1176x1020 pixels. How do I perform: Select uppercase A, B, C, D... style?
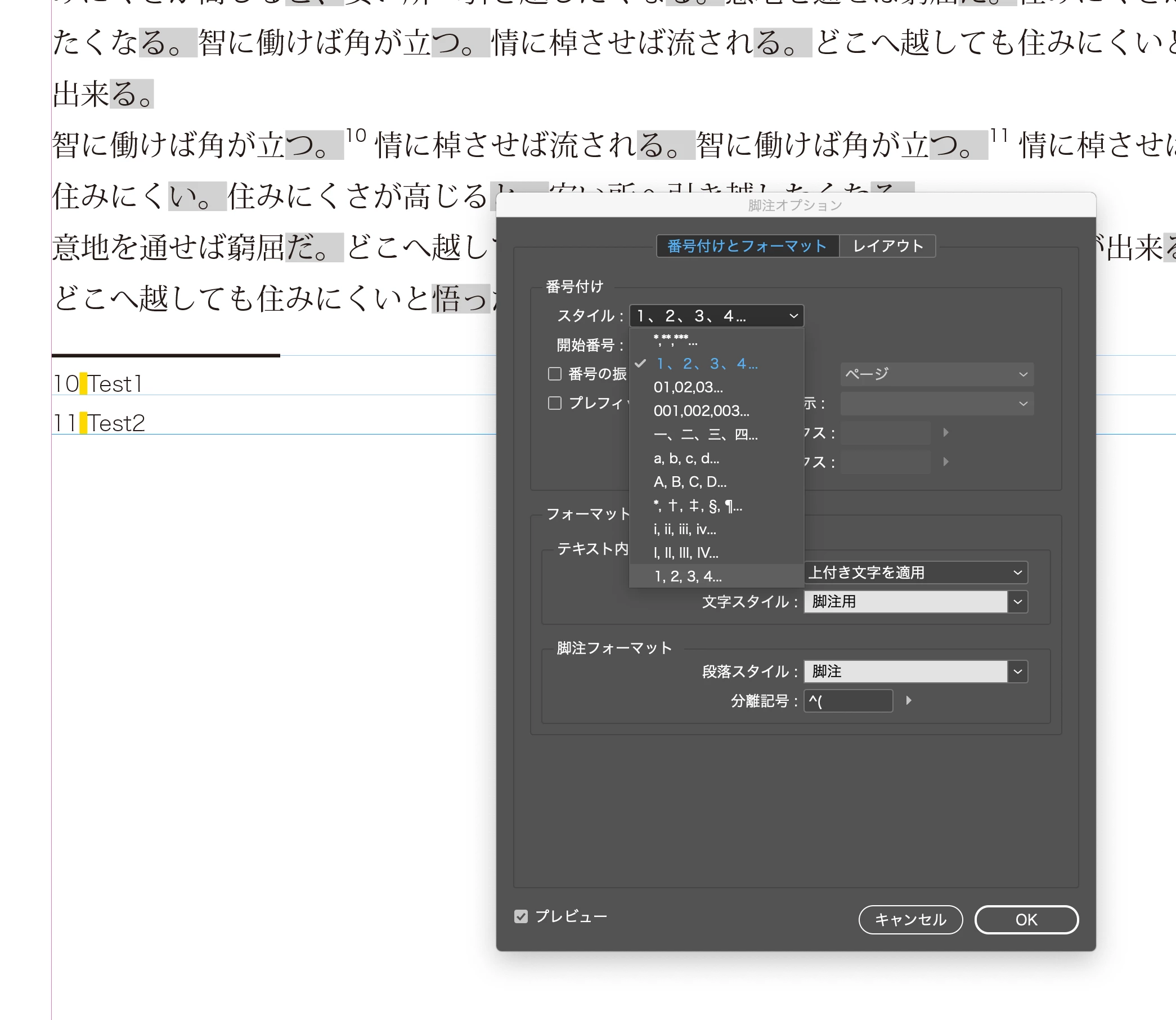689,482
